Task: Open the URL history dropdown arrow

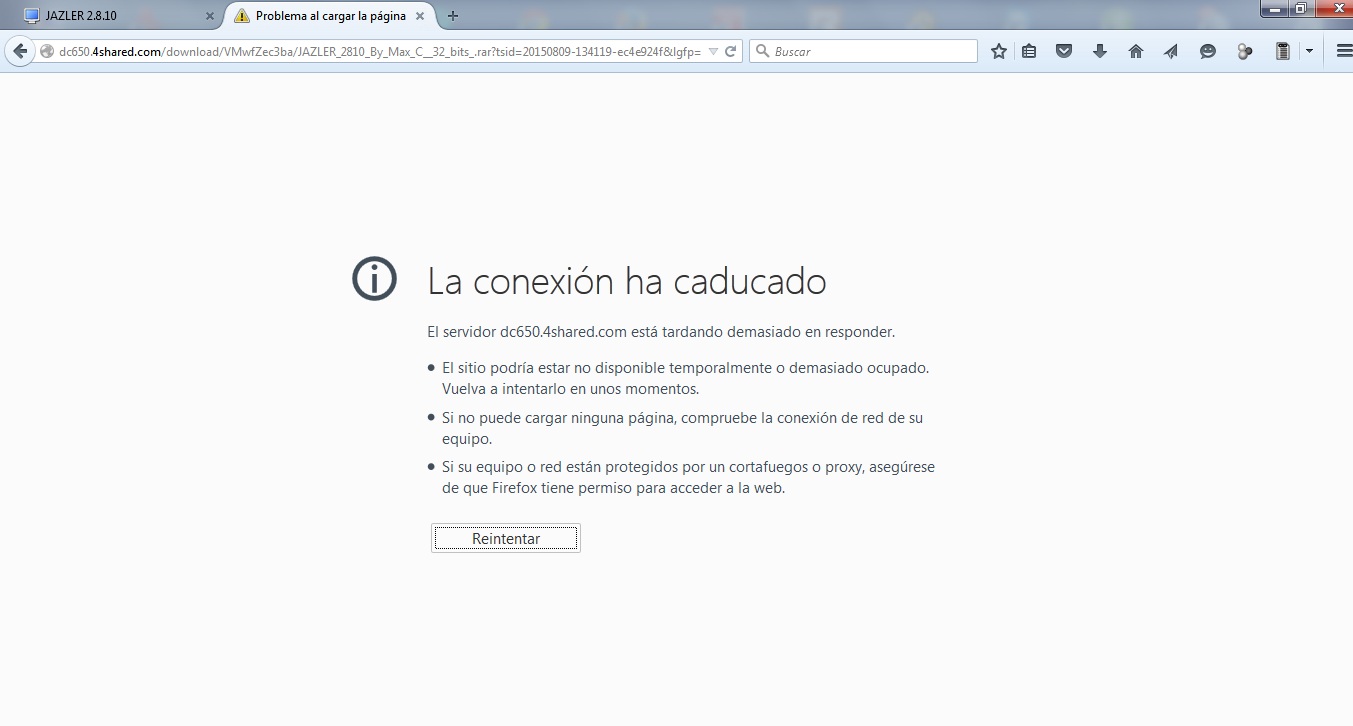Action: point(713,52)
